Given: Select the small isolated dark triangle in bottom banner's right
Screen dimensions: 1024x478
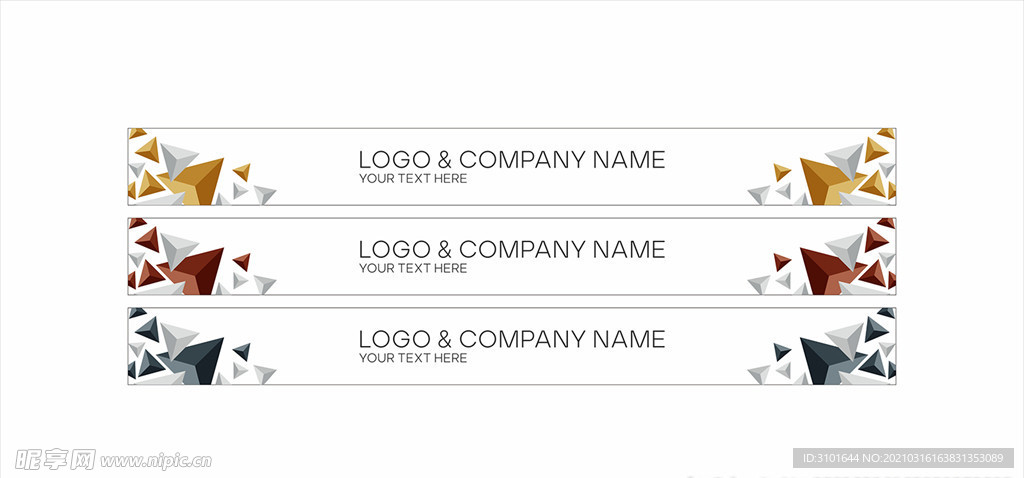Looking at the screenshot, I should point(781,351).
